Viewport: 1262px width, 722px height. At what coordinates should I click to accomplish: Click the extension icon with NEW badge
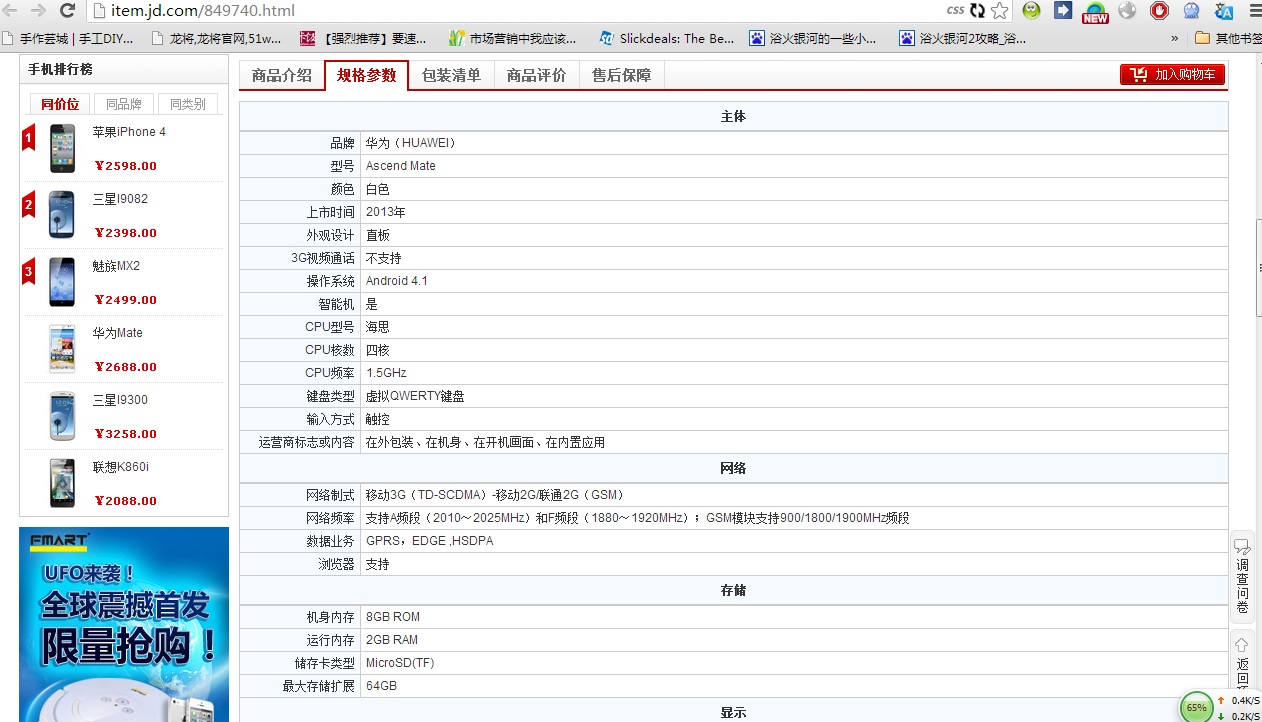coord(1095,12)
